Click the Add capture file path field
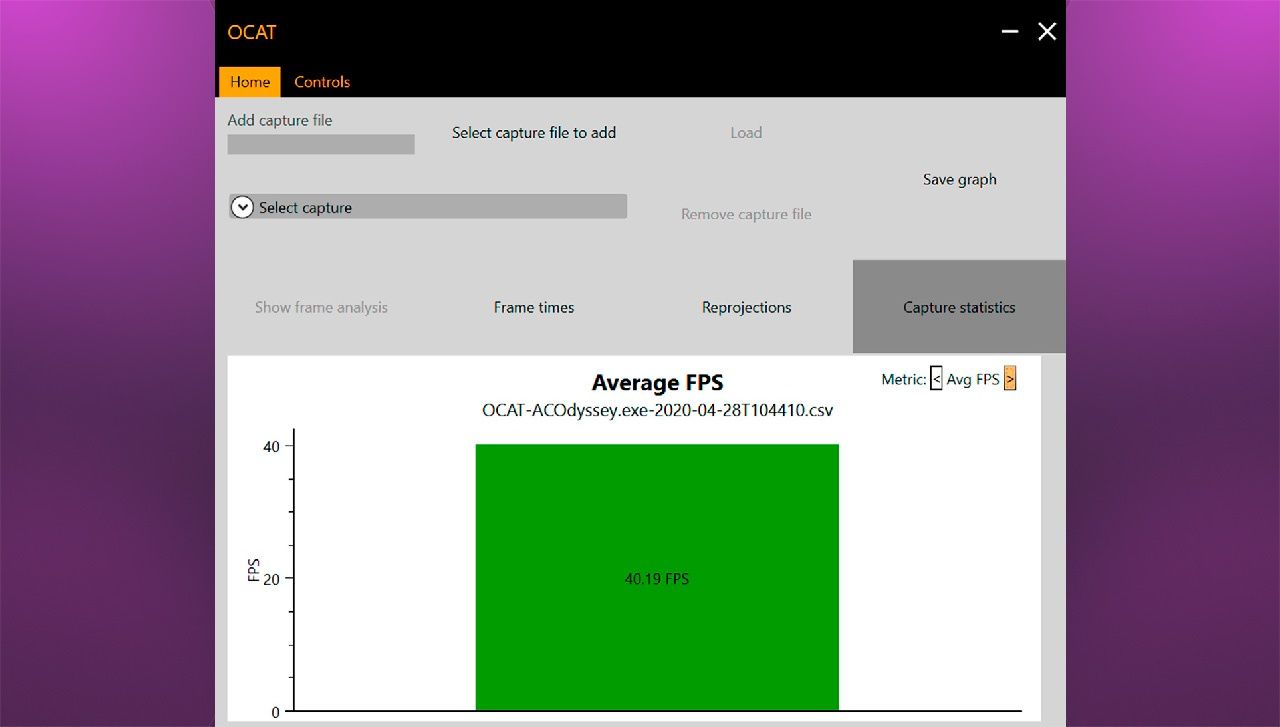Viewport: 1280px width, 727px height. 321,144
